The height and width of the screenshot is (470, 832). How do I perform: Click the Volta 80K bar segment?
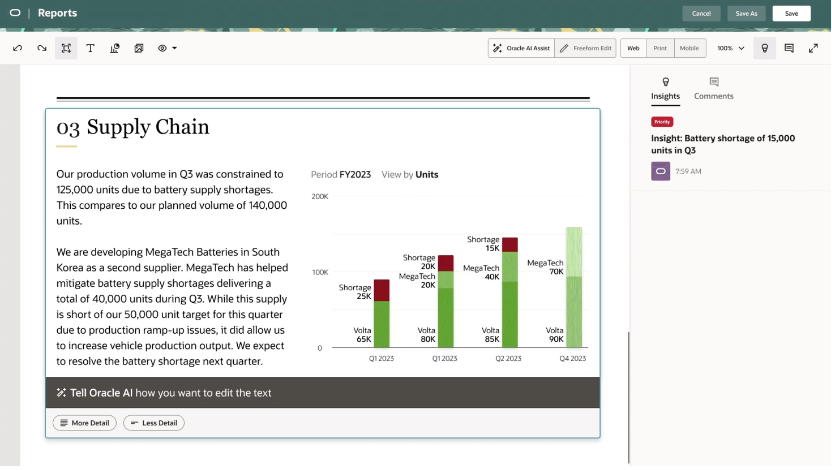click(446, 318)
